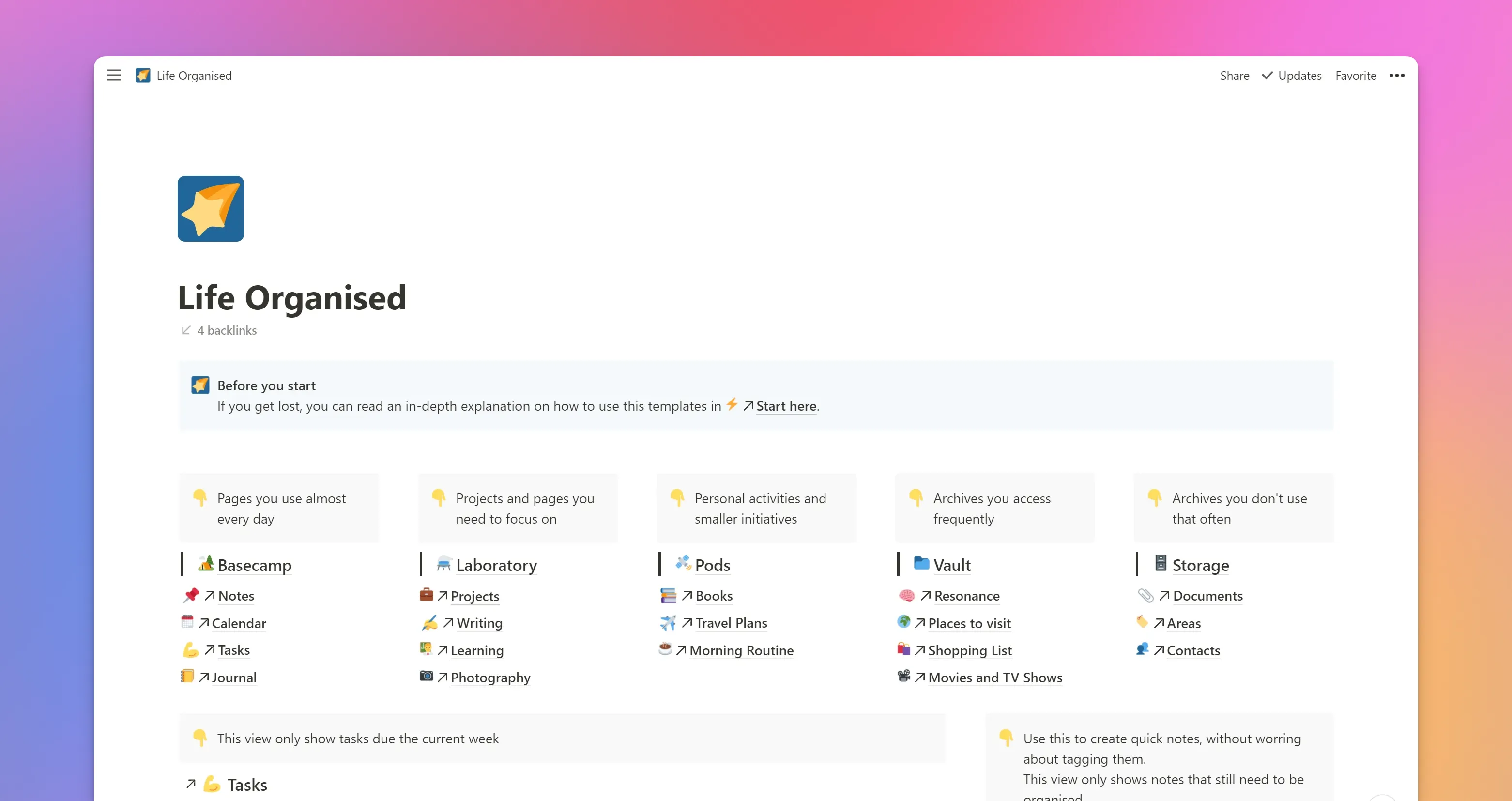Open the Movies and TV Shows link
This screenshot has width=1512, height=801.
point(995,678)
